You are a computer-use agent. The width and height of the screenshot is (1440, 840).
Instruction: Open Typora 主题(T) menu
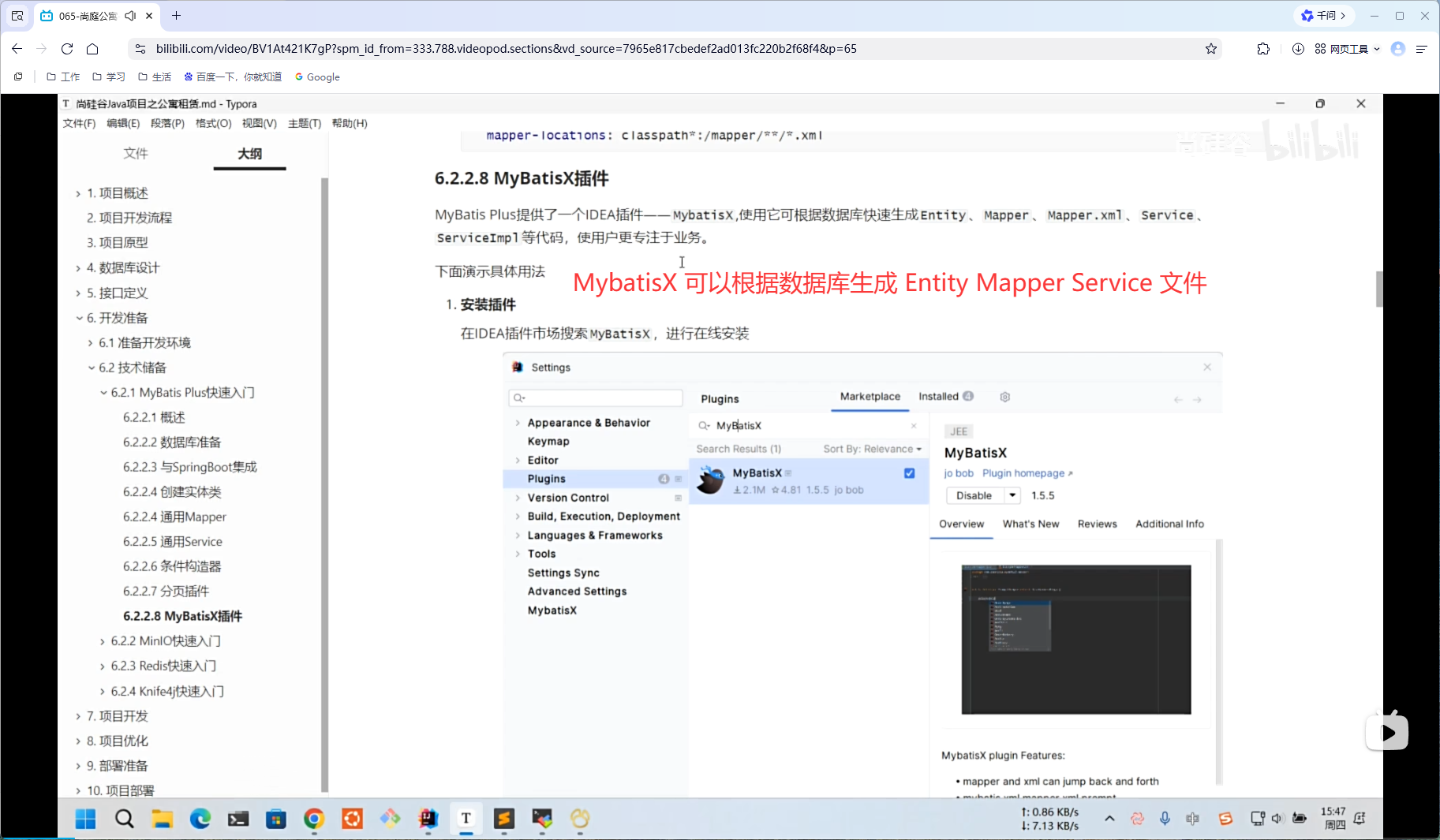(305, 124)
